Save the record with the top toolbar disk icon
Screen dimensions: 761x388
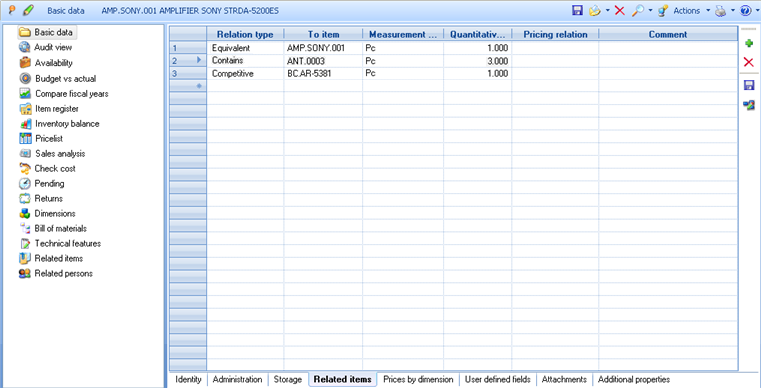pos(577,11)
